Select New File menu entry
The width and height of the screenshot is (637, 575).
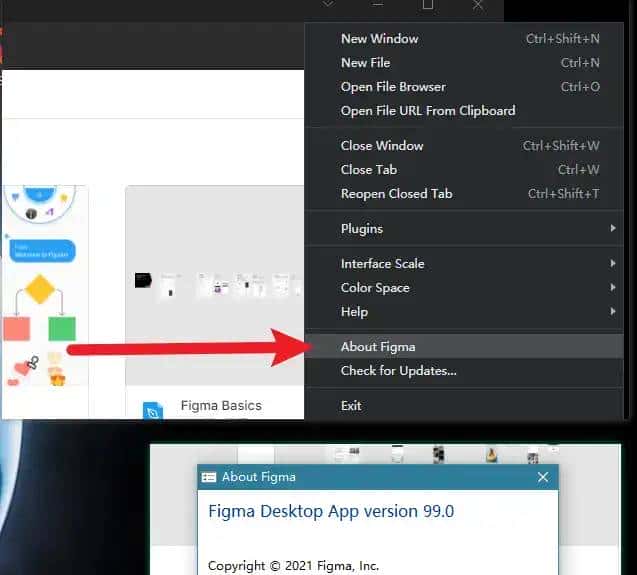464,63
